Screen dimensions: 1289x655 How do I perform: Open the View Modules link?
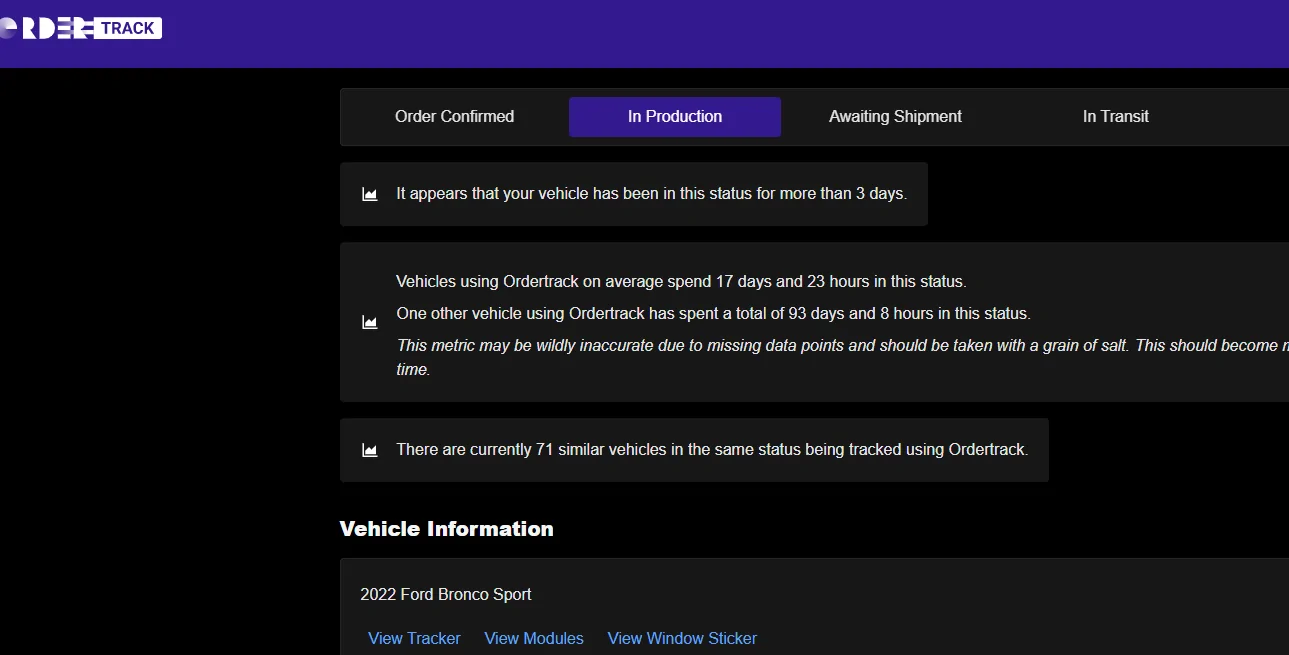(x=534, y=638)
